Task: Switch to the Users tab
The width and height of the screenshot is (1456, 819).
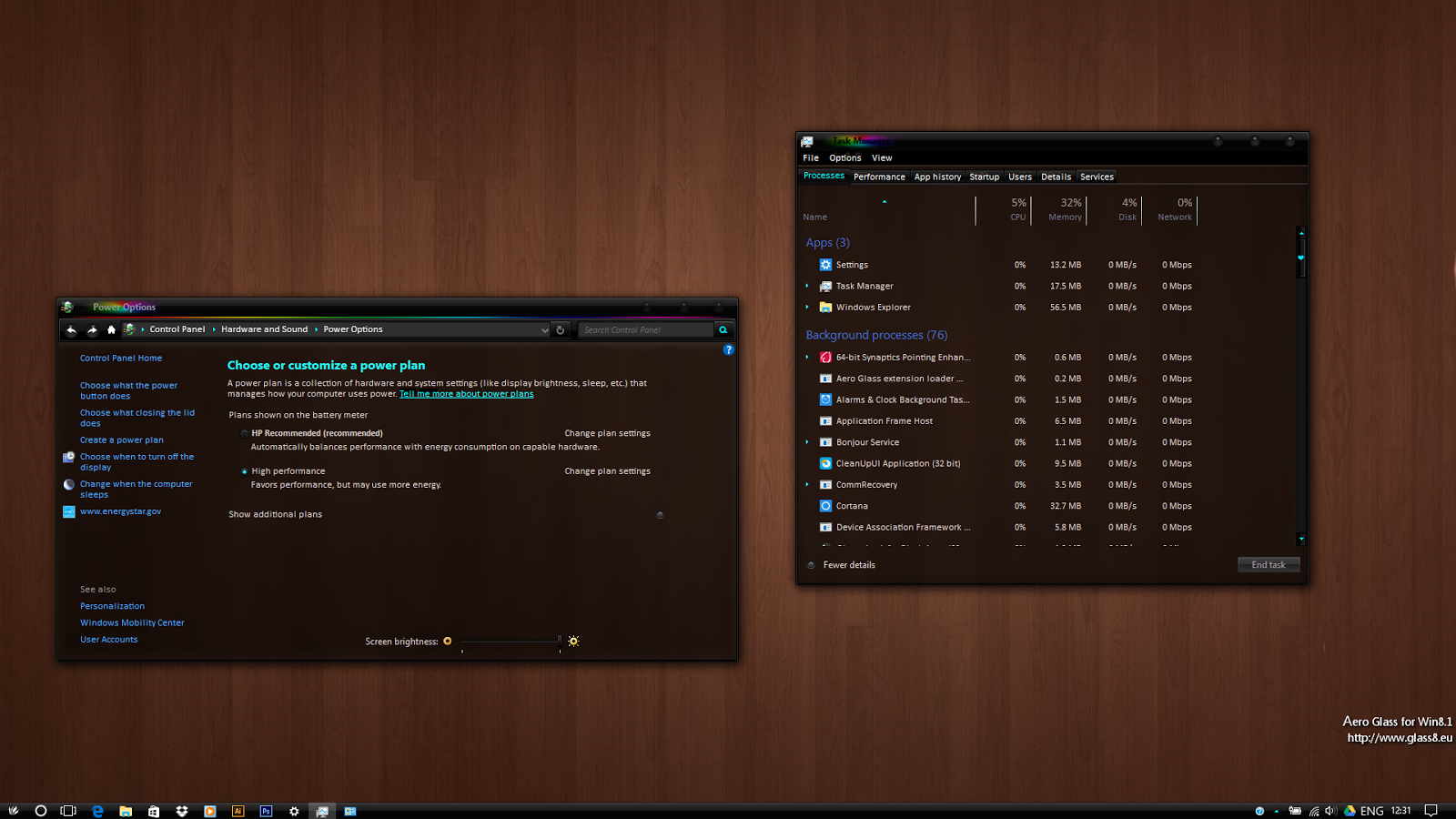Action: [1020, 177]
